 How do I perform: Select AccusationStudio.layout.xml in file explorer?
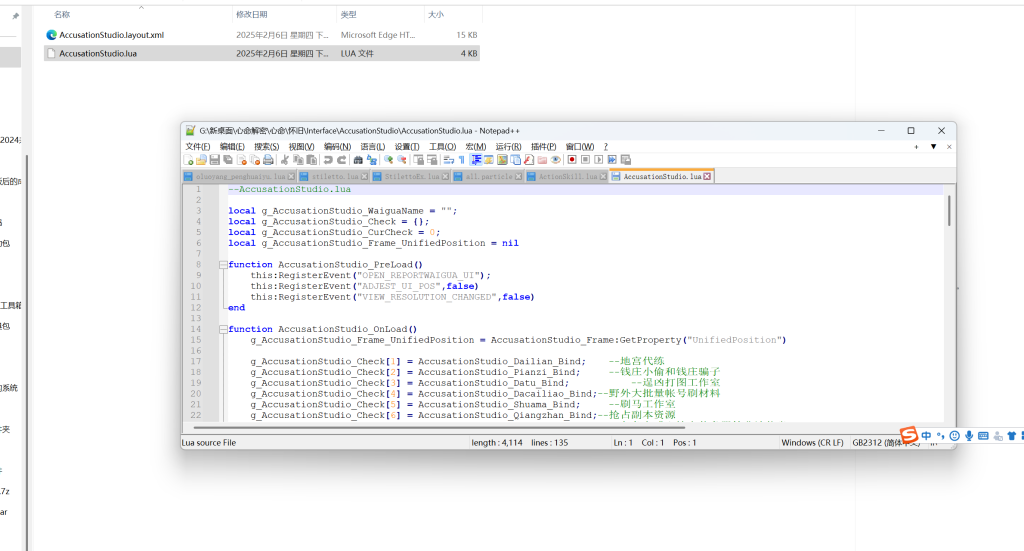(111, 35)
